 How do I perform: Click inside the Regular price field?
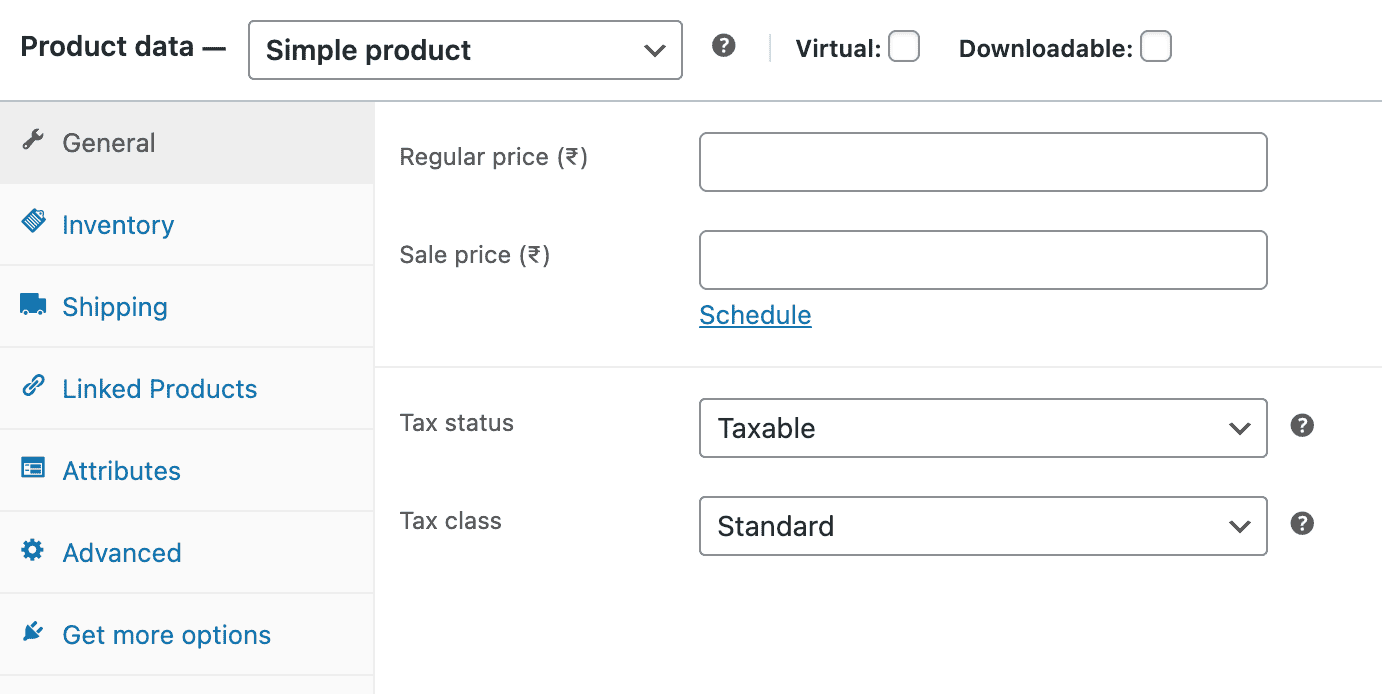[x=983, y=161]
